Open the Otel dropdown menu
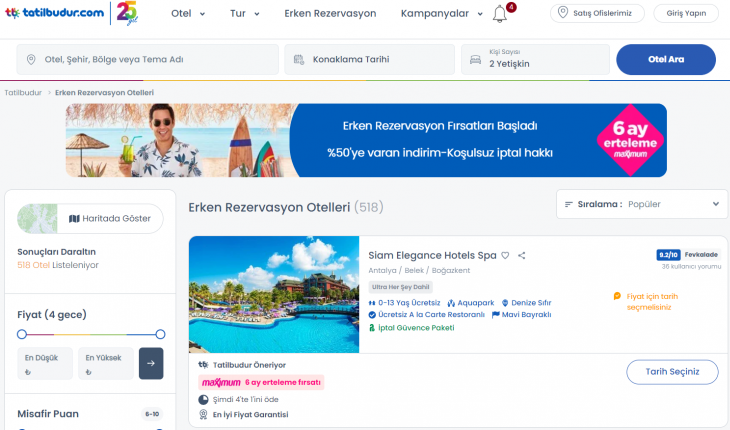730x430 pixels. click(188, 14)
